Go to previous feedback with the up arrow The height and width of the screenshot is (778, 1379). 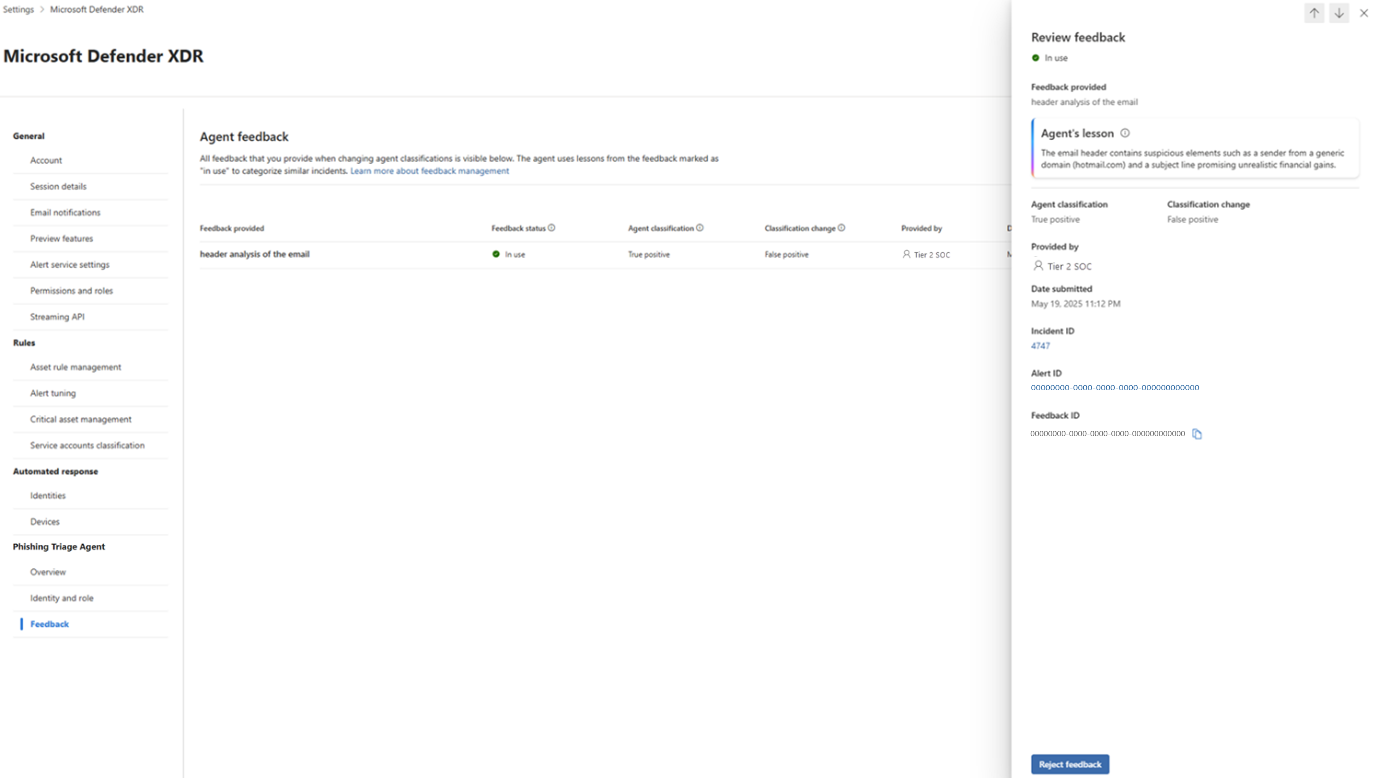click(1314, 13)
